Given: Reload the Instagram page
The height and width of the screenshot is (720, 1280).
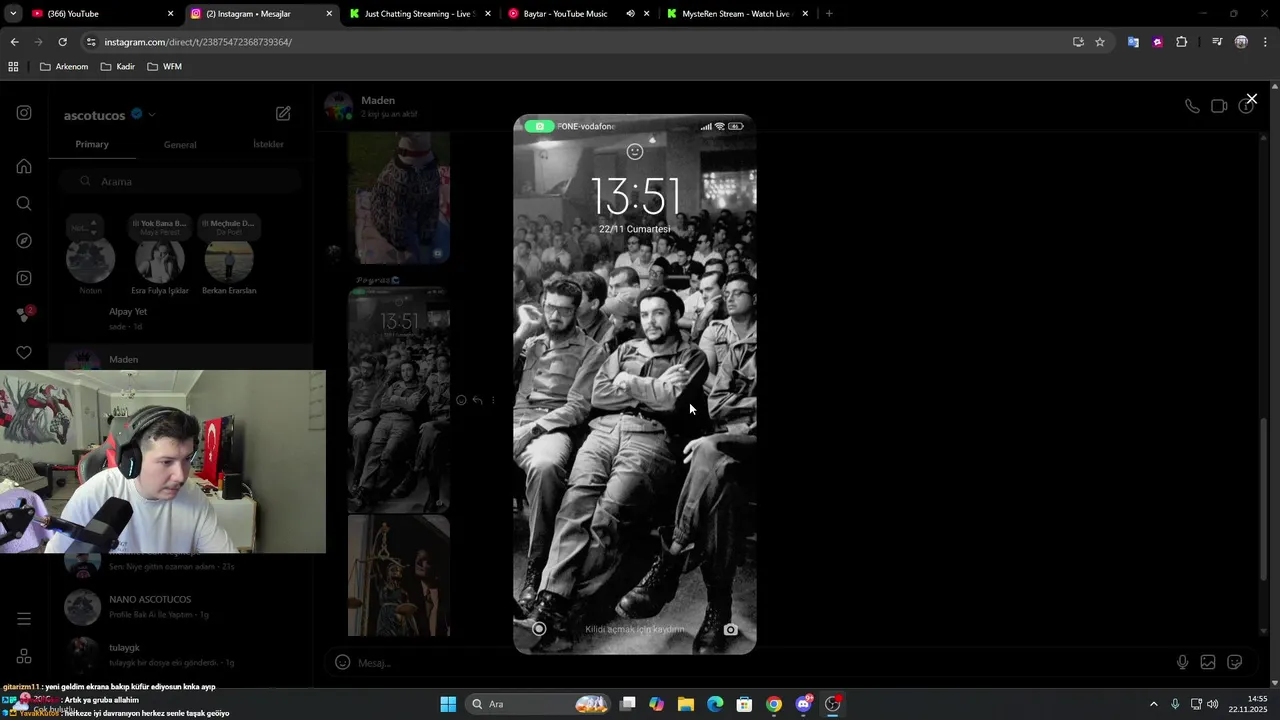Looking at the screenshot, I should [x=62, y=42].
